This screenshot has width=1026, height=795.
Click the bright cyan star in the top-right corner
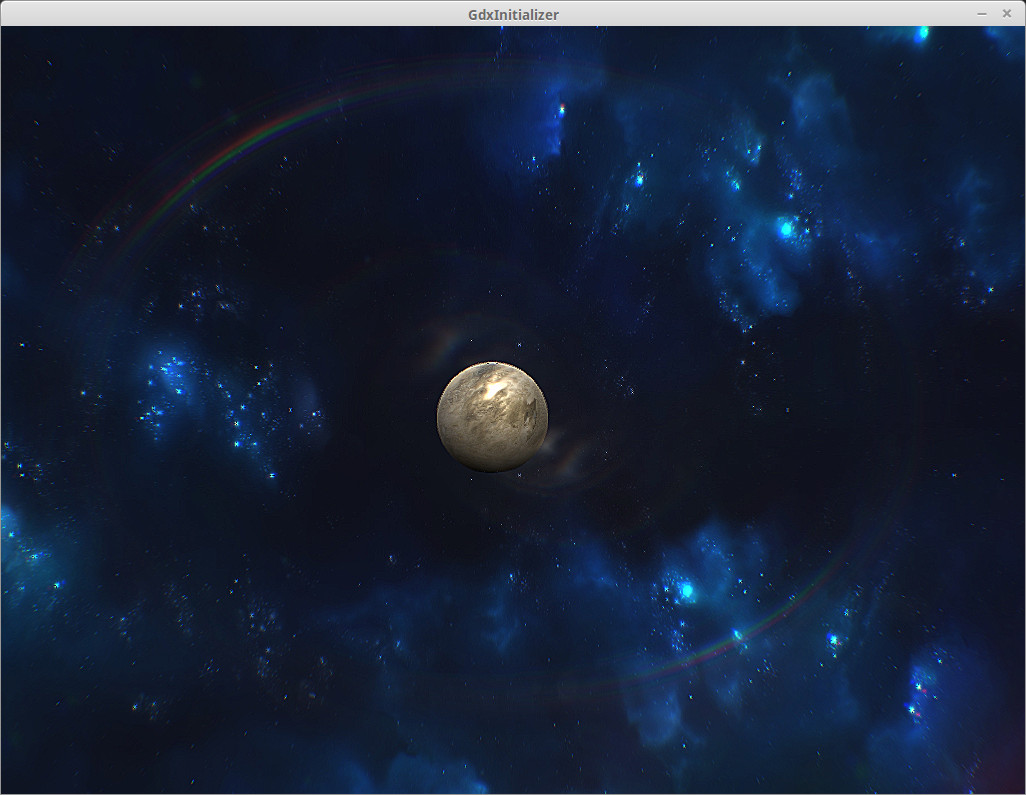click(922, 33)
